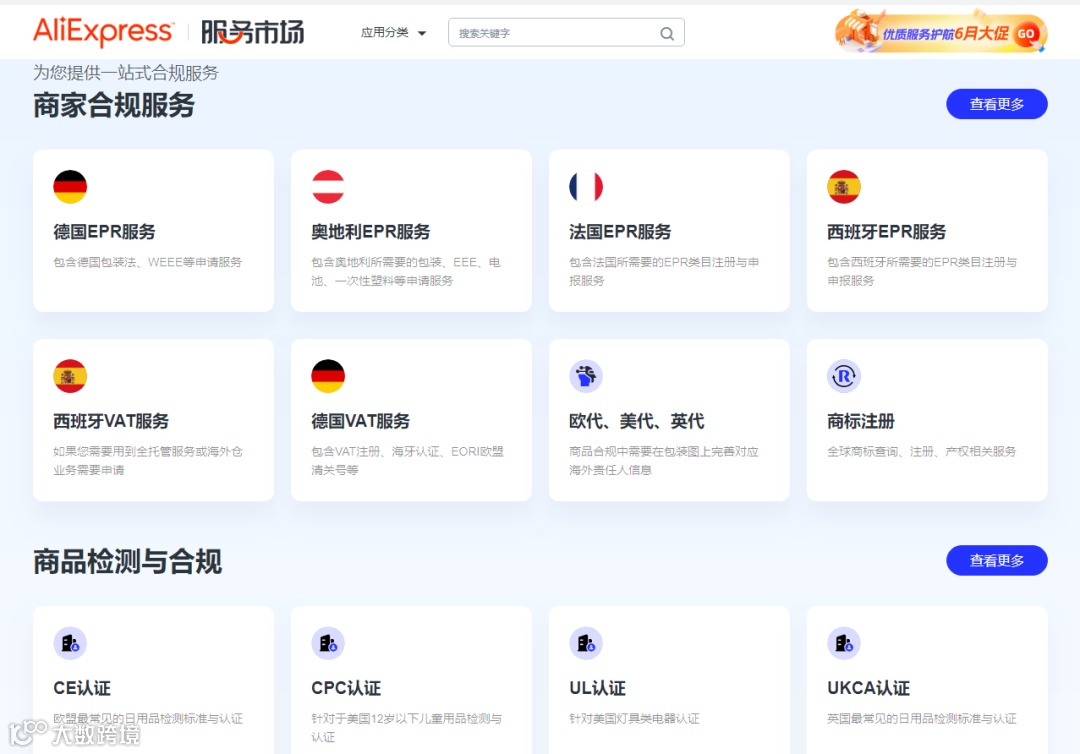Open the 商标注册 title
Viewport: 1080px width, 754px height.
(861, 421)
